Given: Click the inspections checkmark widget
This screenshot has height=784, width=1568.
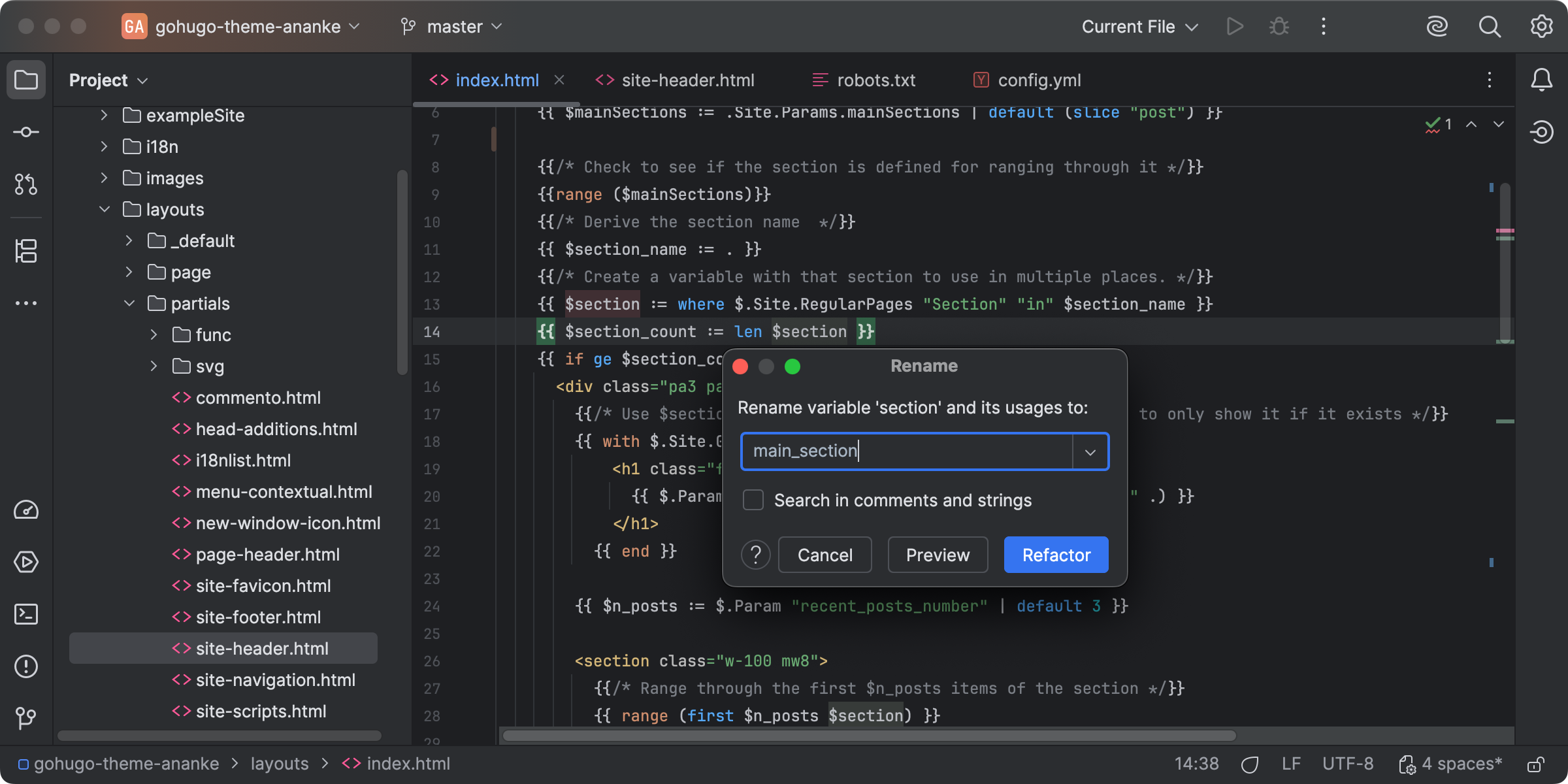Looking at the screenshot, I should 1439,124.
